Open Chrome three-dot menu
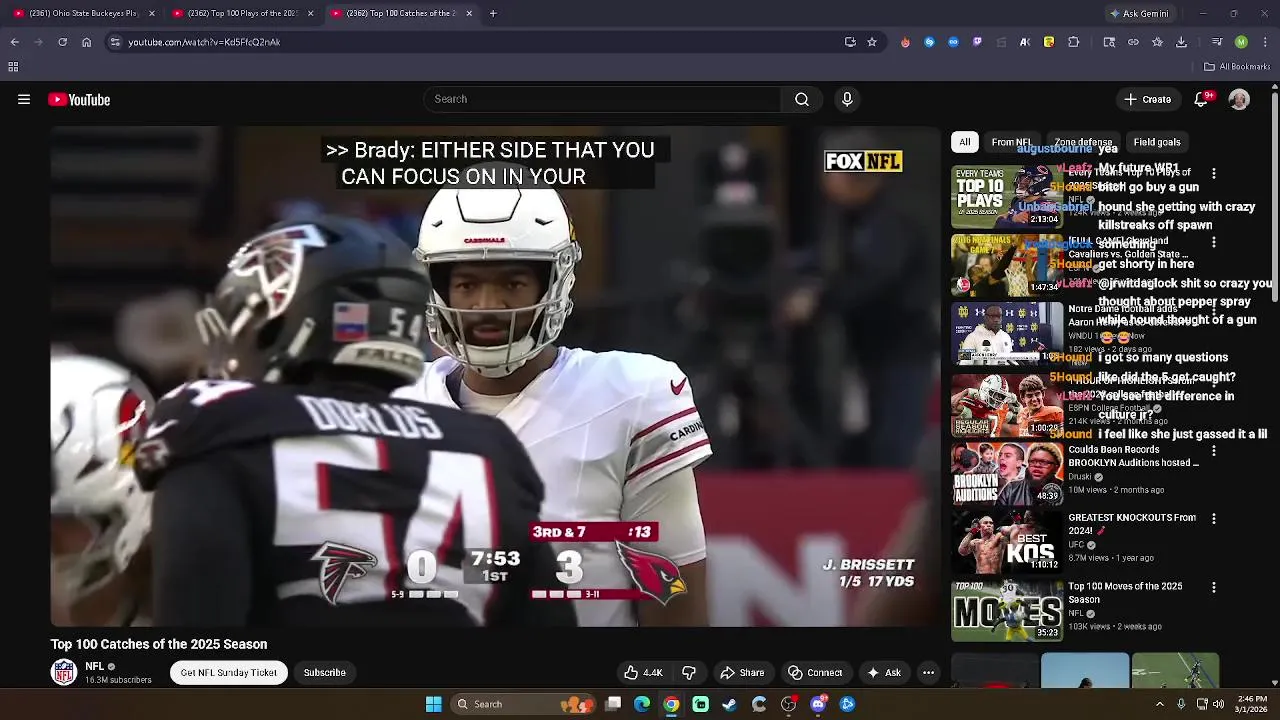The image size is (1280, 720). (1264, 42)
